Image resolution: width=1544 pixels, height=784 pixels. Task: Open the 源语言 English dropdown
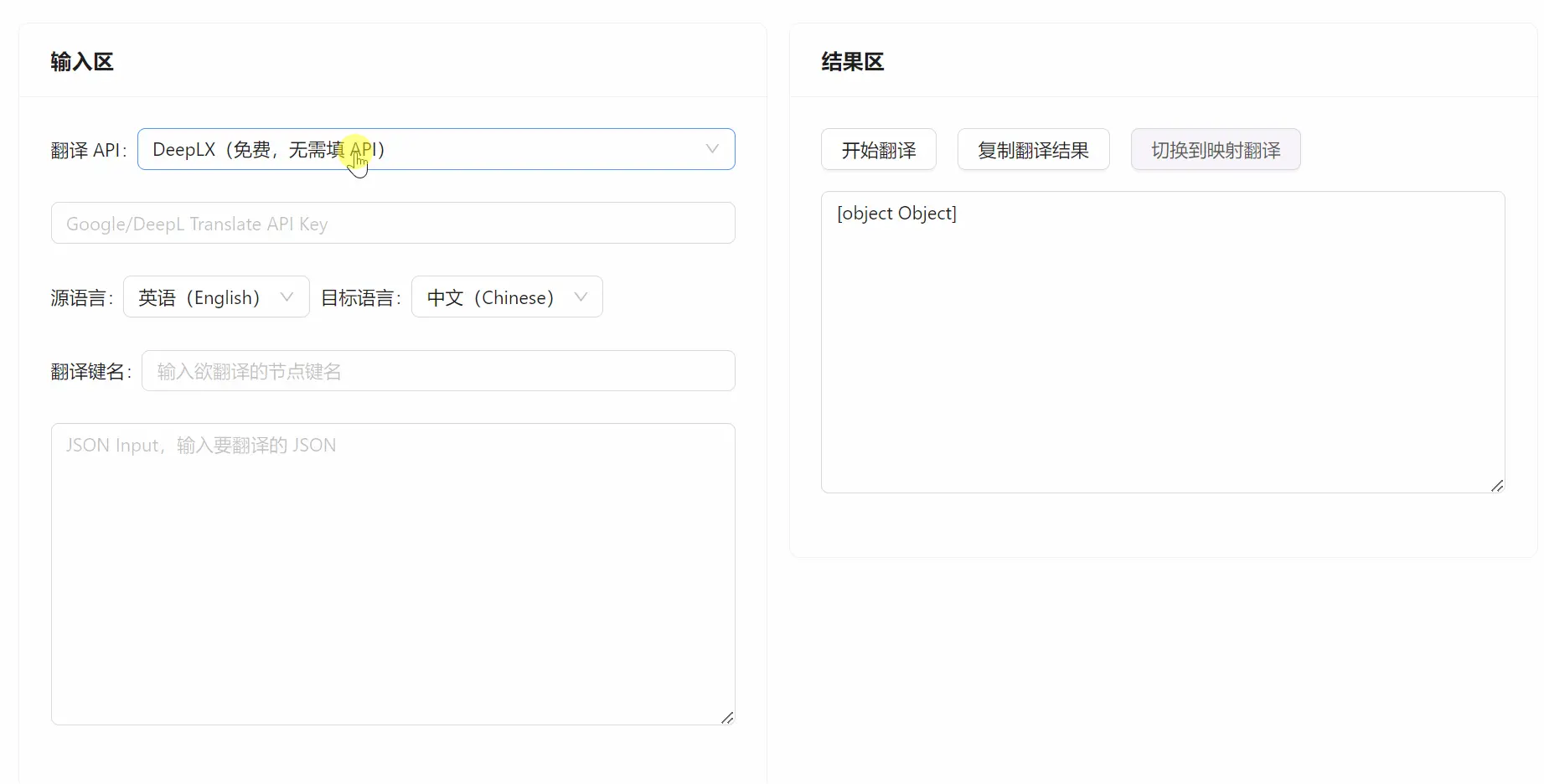[x=216, y=297]
